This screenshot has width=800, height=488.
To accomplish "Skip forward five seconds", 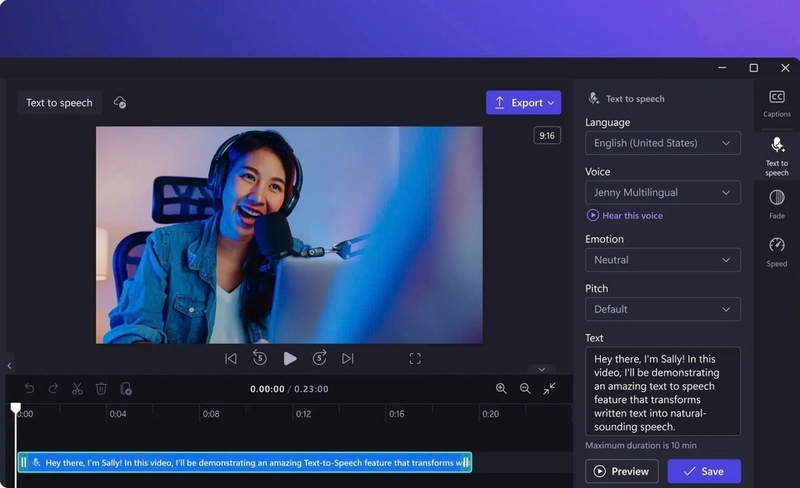I will point(319,358).
